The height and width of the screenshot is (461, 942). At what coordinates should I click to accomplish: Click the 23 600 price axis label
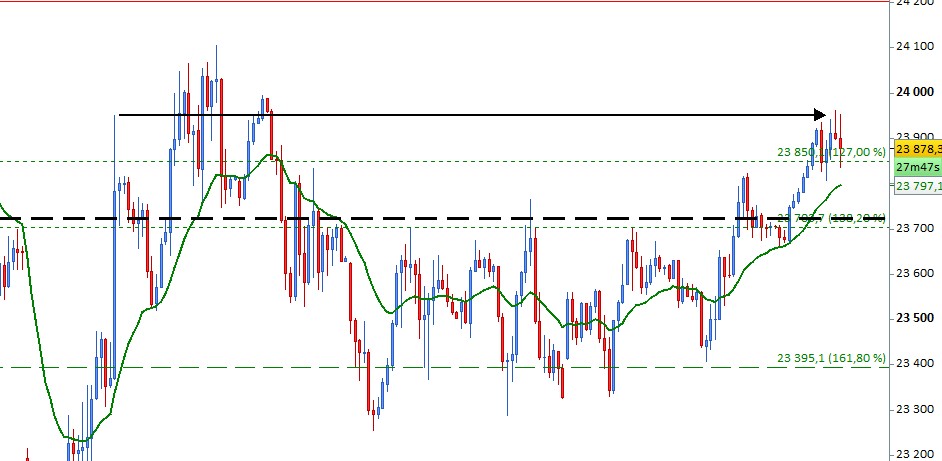pyautogui.click(x=915, y=273)
